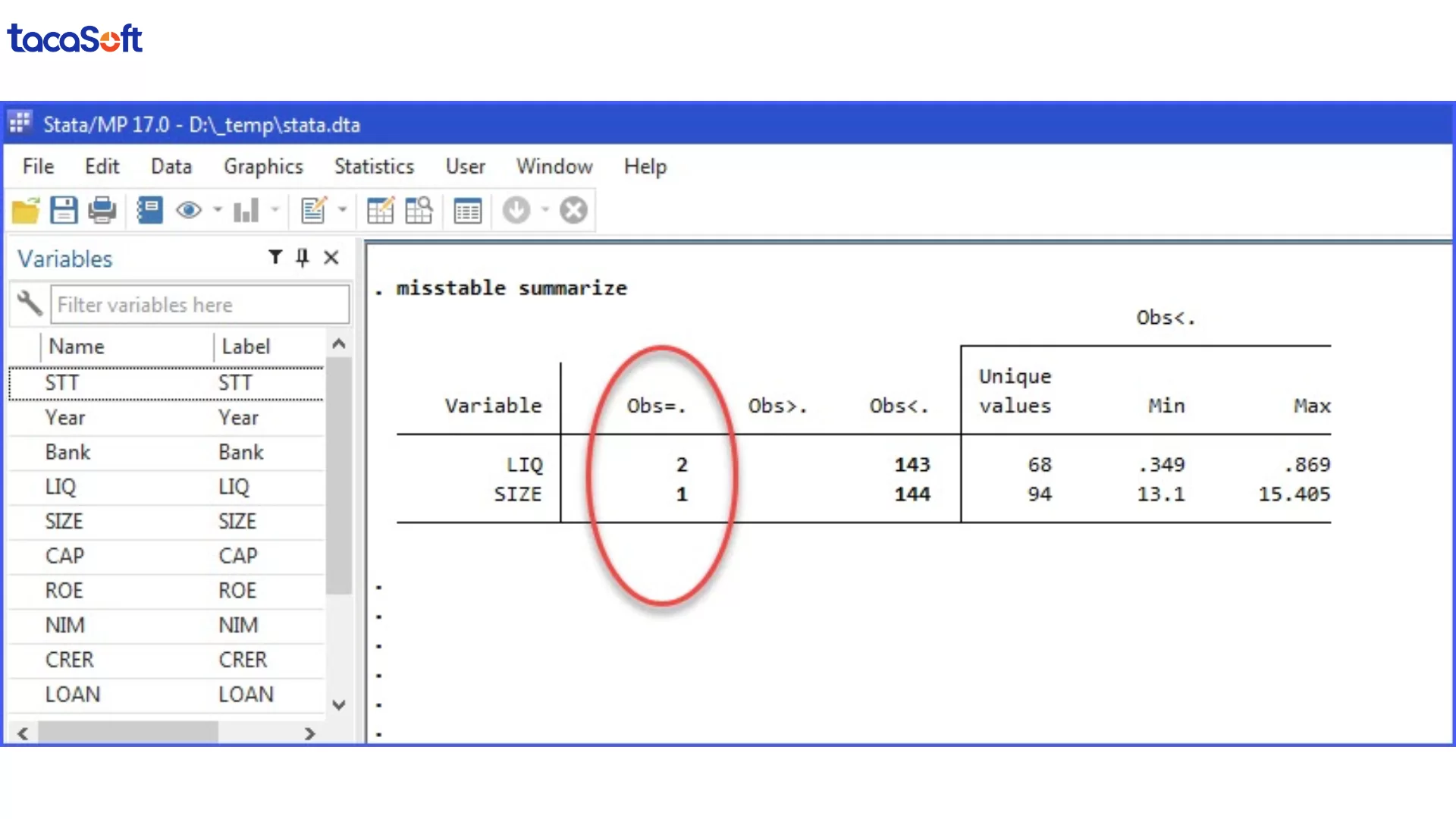Click the Break red X icon
1456x819 pixels.
[x=573, y=210]
